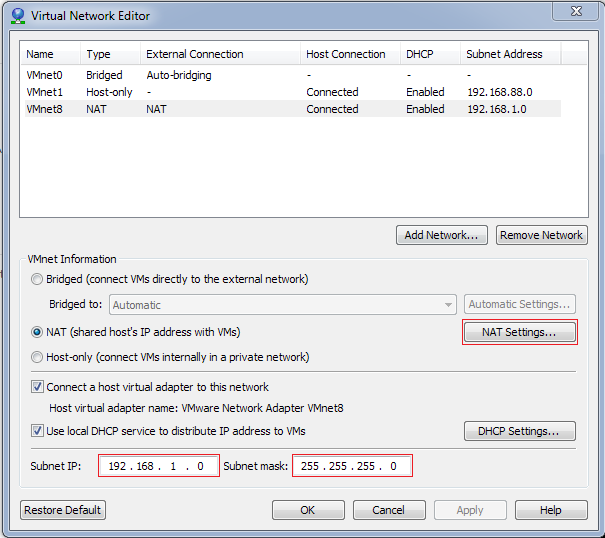
Task: Confirm with the OK button
Action: coord(308,510)
